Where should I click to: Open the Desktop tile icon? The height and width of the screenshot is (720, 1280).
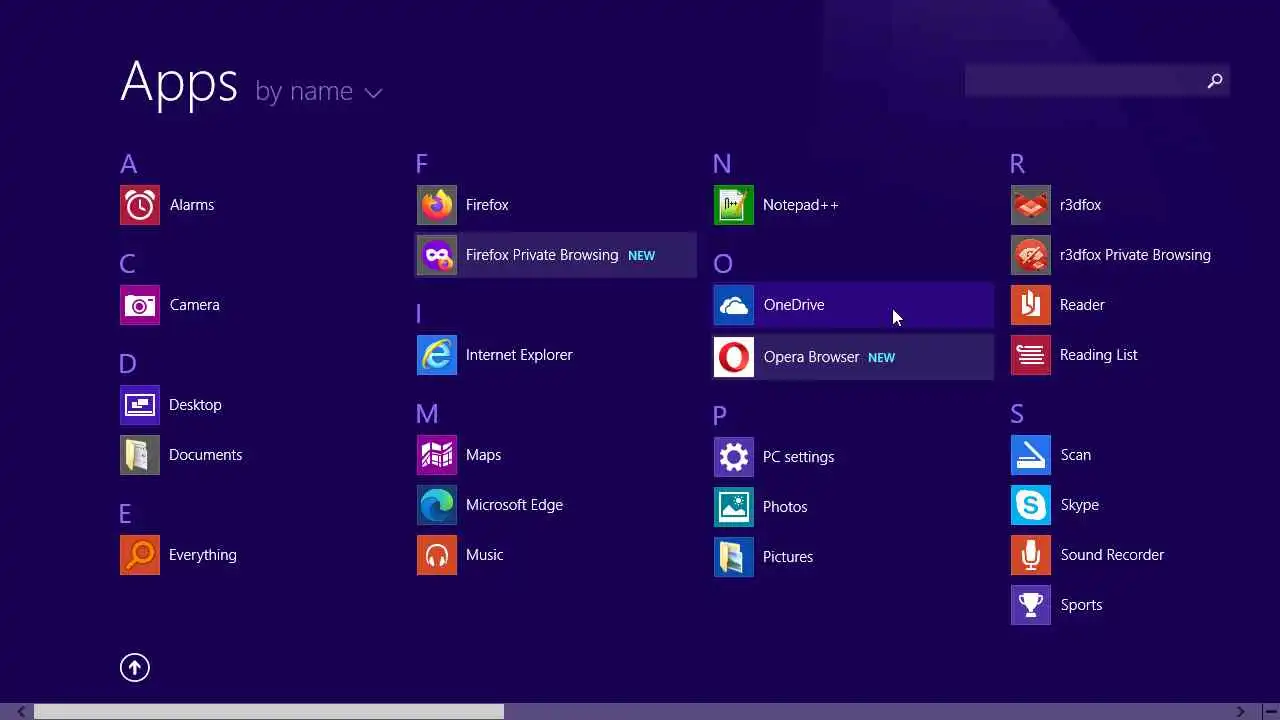pos(140,405)
